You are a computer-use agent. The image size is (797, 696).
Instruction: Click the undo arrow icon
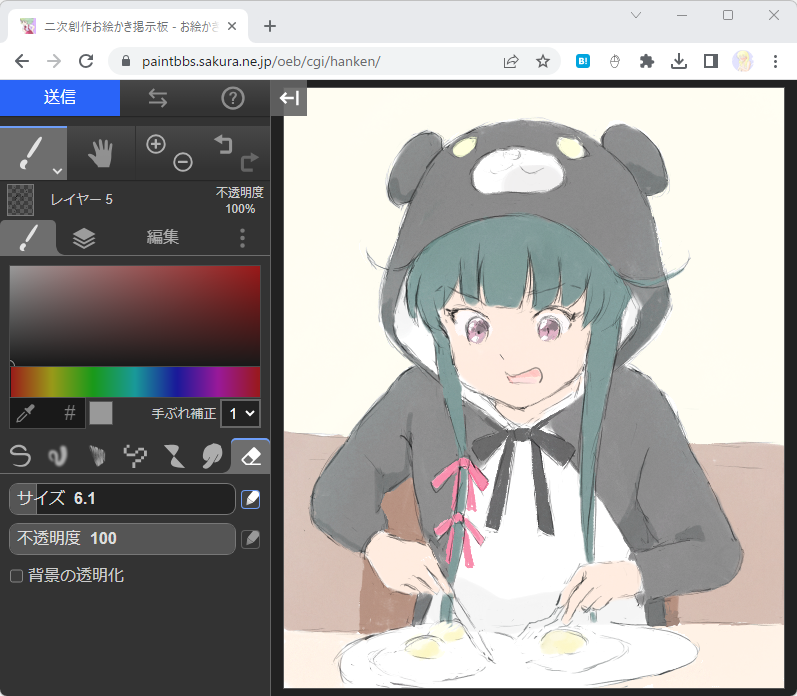click(x=222, y=145)
